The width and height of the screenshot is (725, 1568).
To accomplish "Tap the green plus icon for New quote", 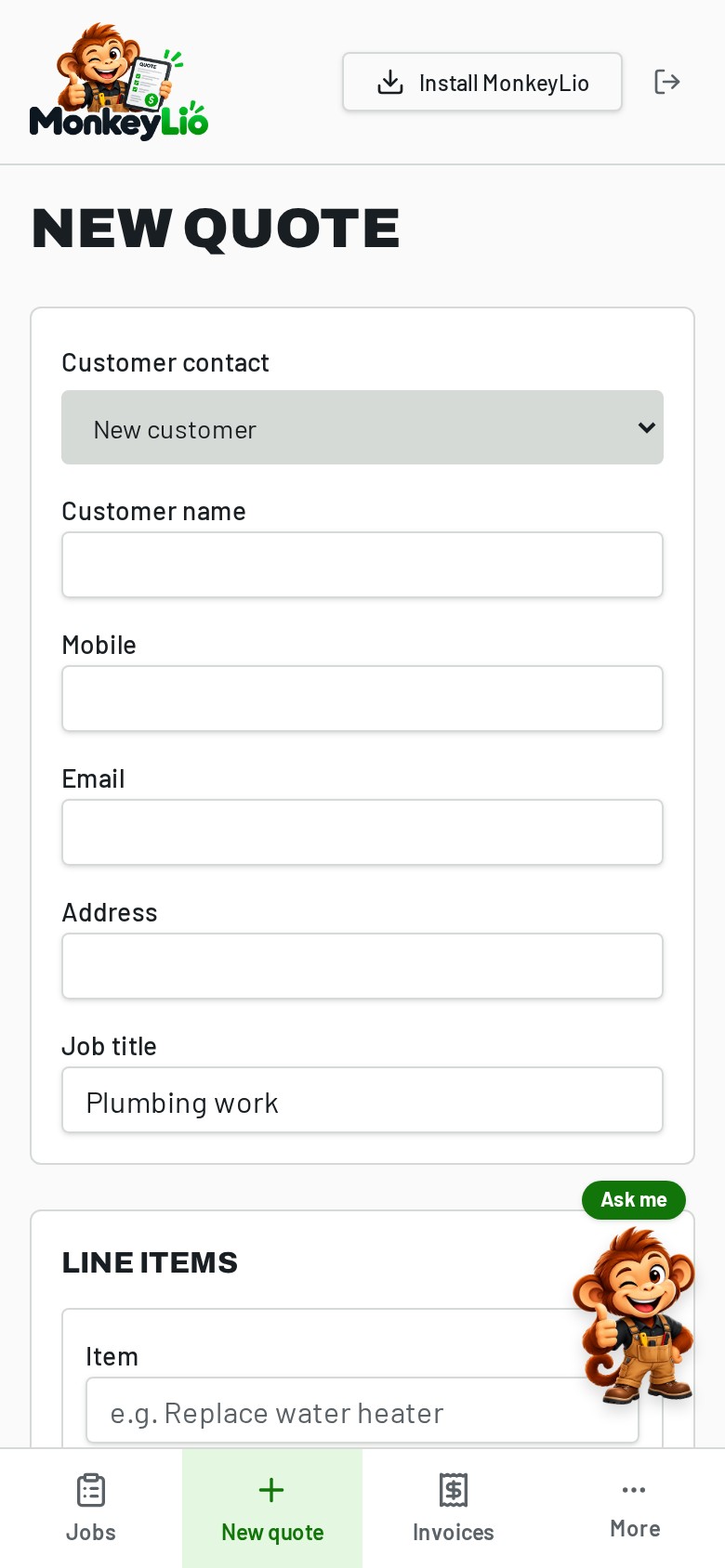I will click(x=271, y=1490).
